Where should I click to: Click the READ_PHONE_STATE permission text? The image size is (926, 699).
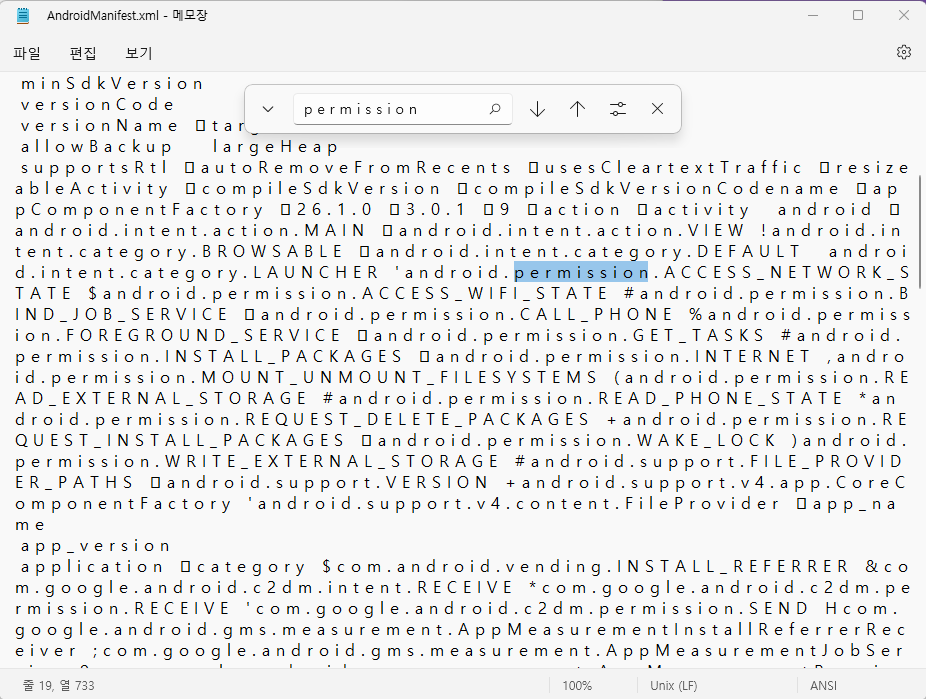click(x=720, y=399)
